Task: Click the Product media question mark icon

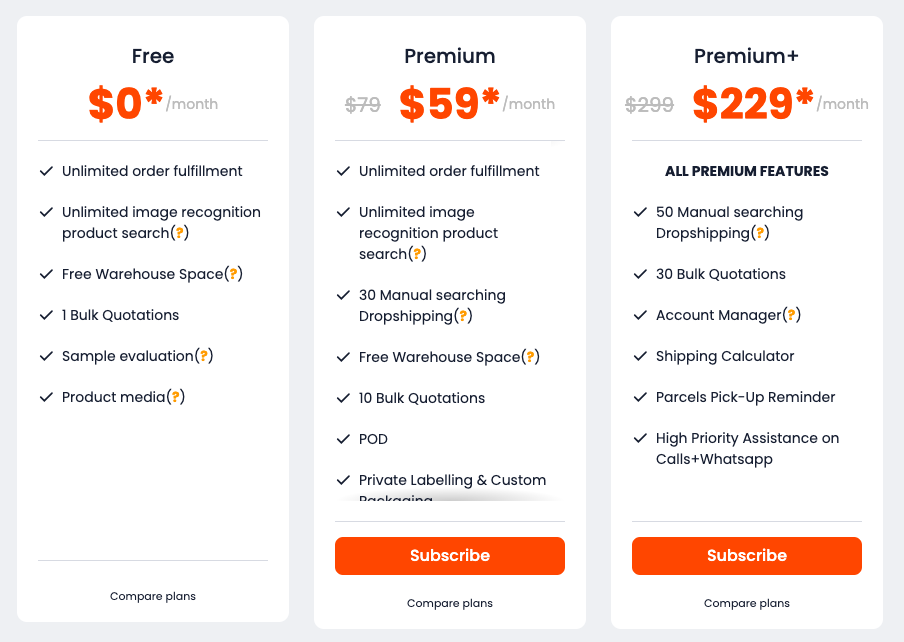Action: 176,397
